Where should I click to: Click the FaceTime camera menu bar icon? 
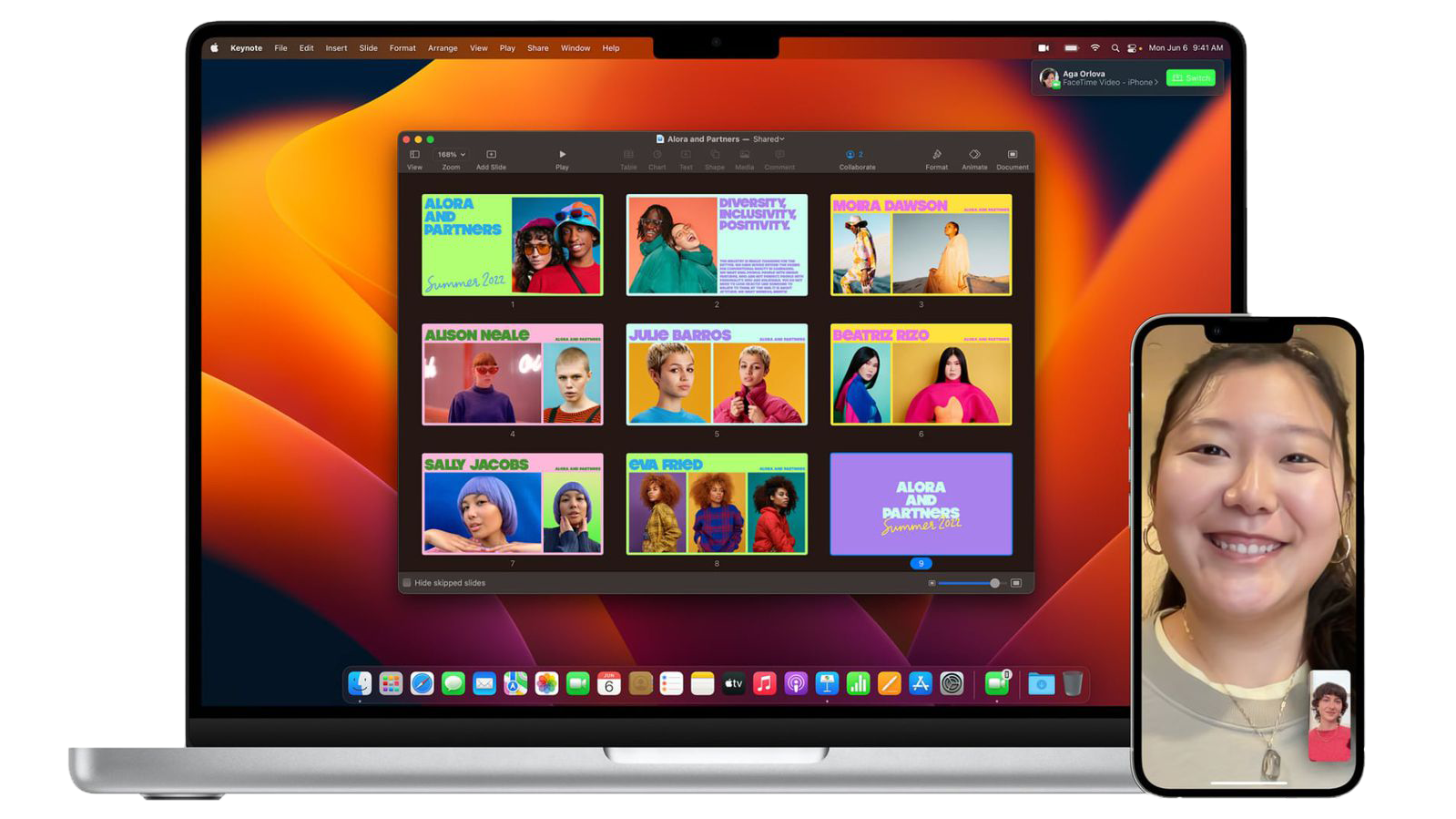coord(1044,48)
